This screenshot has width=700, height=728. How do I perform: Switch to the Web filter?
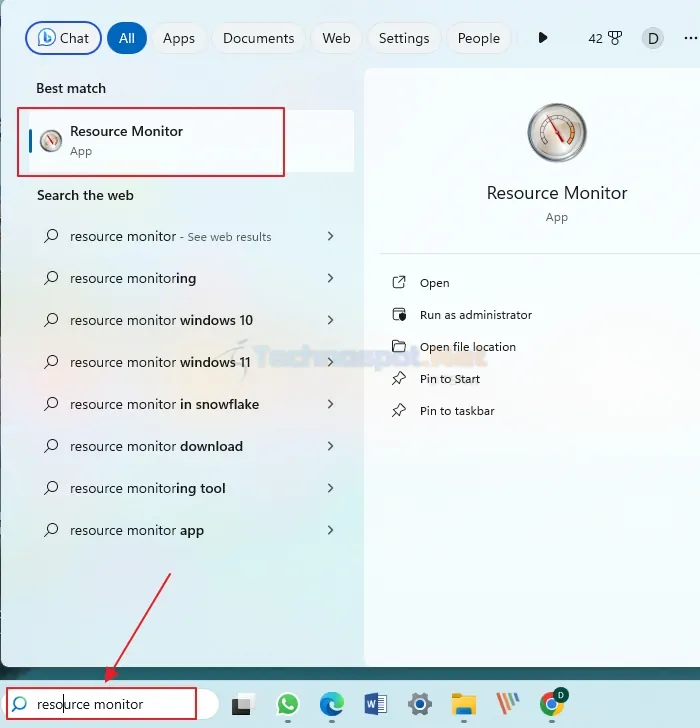tap(336, 38)
